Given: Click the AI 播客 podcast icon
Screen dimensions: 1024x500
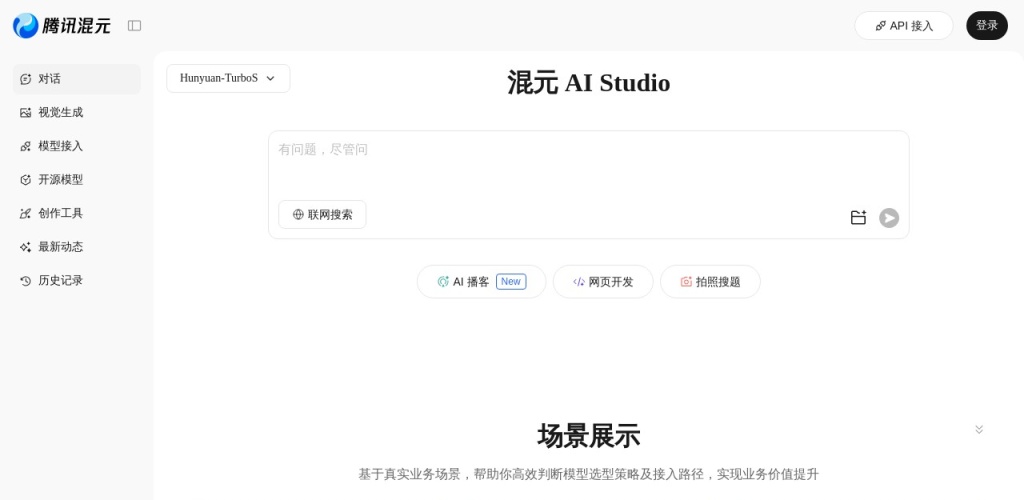Looking at the screenshot, I should click(443, 281).
